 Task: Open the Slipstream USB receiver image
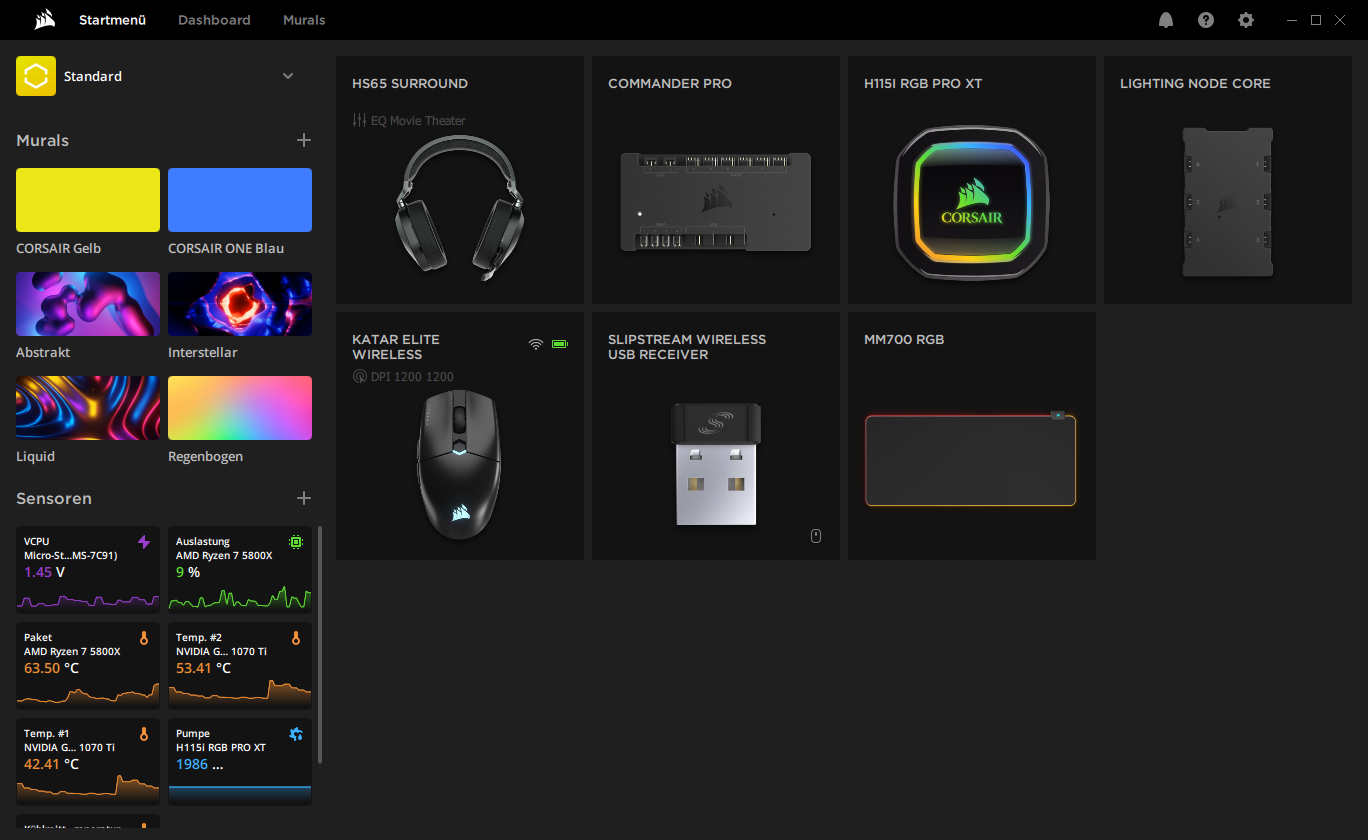(x=715, y=464)
